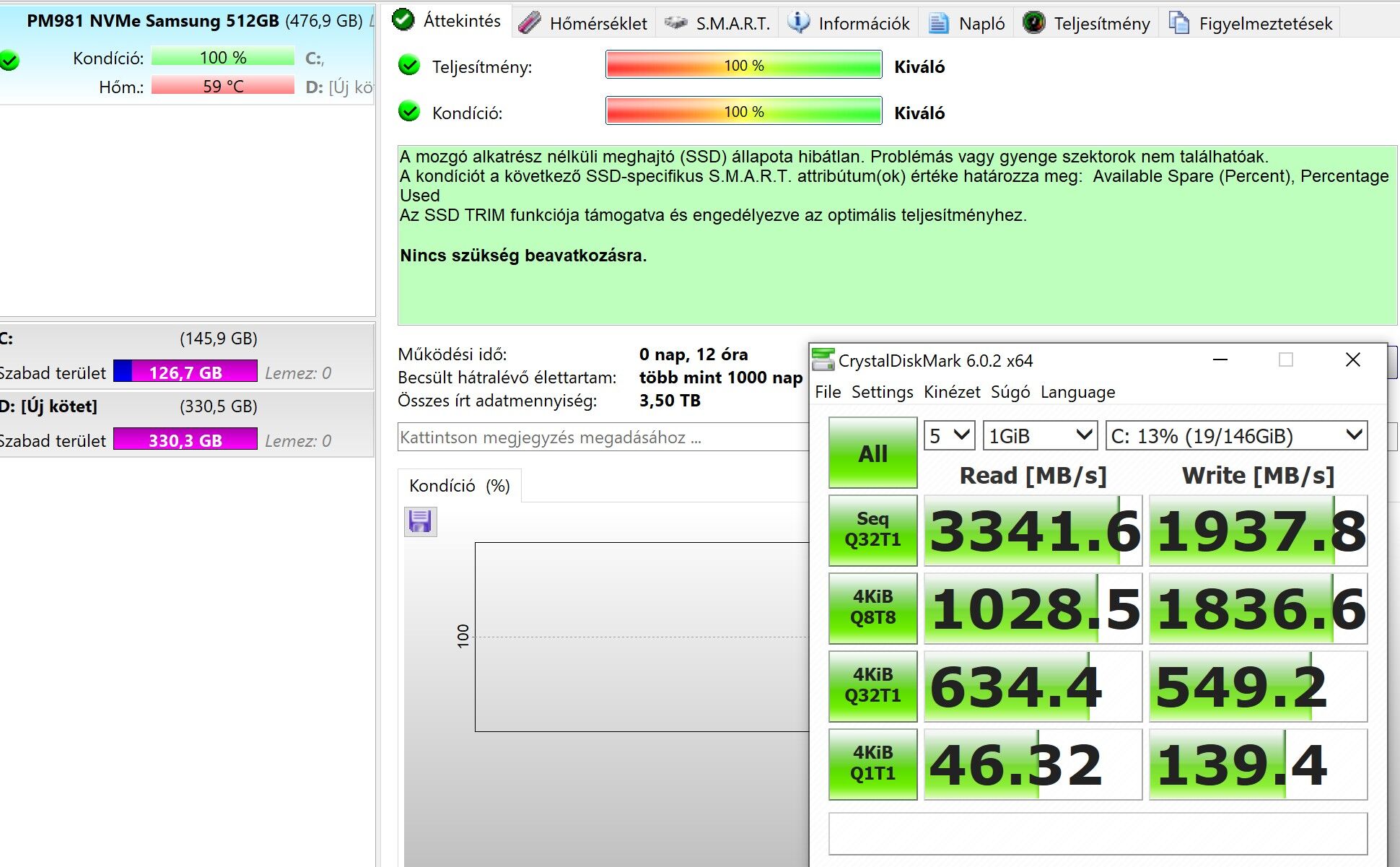Viewport: 1400px width, 867px height.
Task: Minimize the CrystalDiskMark window
Action: click(1220, 360)
